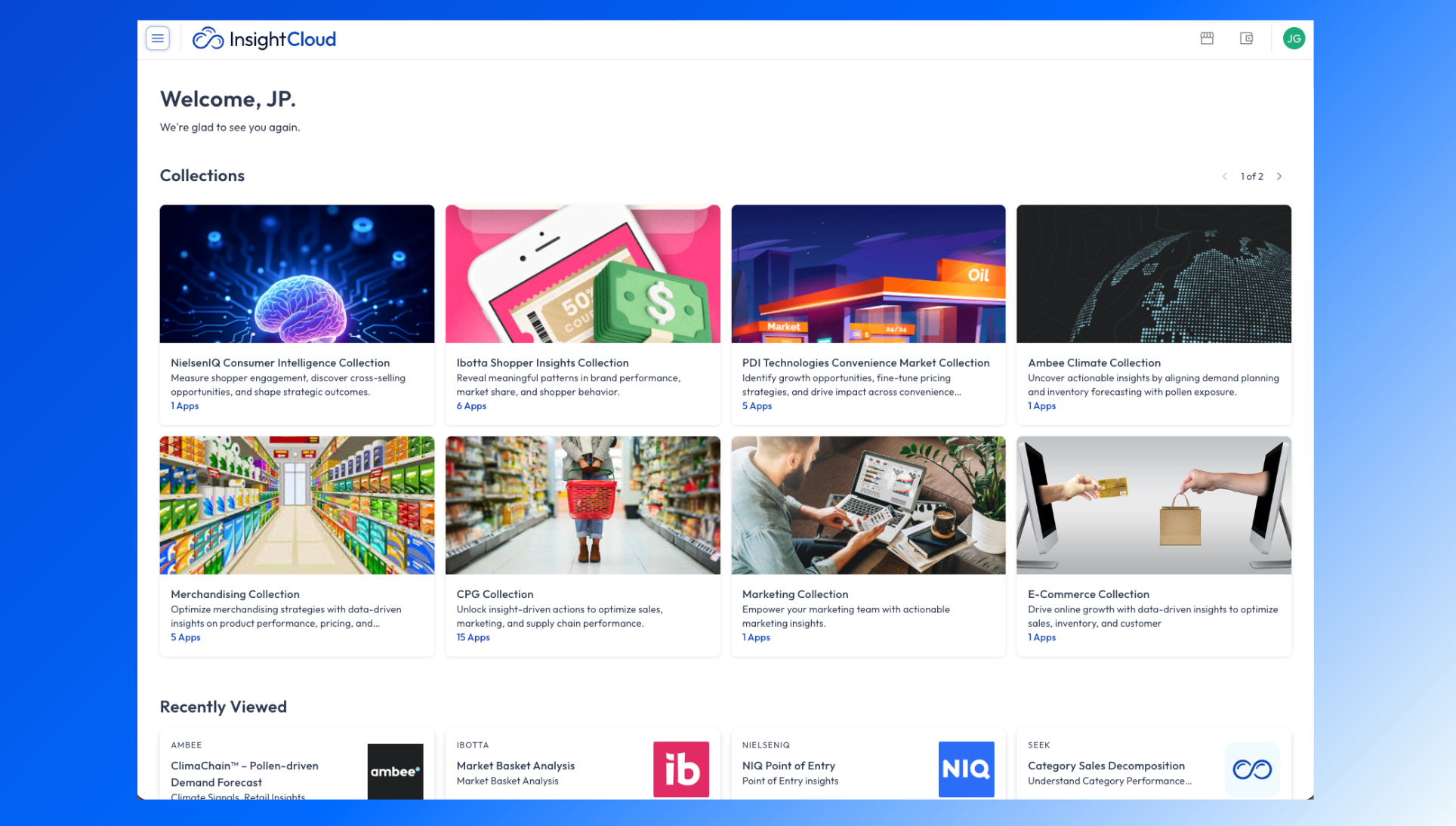The image size is (1456, 826).
Task: Click 1 Apps under NielsenIQ collection
Action: (185, 406)
